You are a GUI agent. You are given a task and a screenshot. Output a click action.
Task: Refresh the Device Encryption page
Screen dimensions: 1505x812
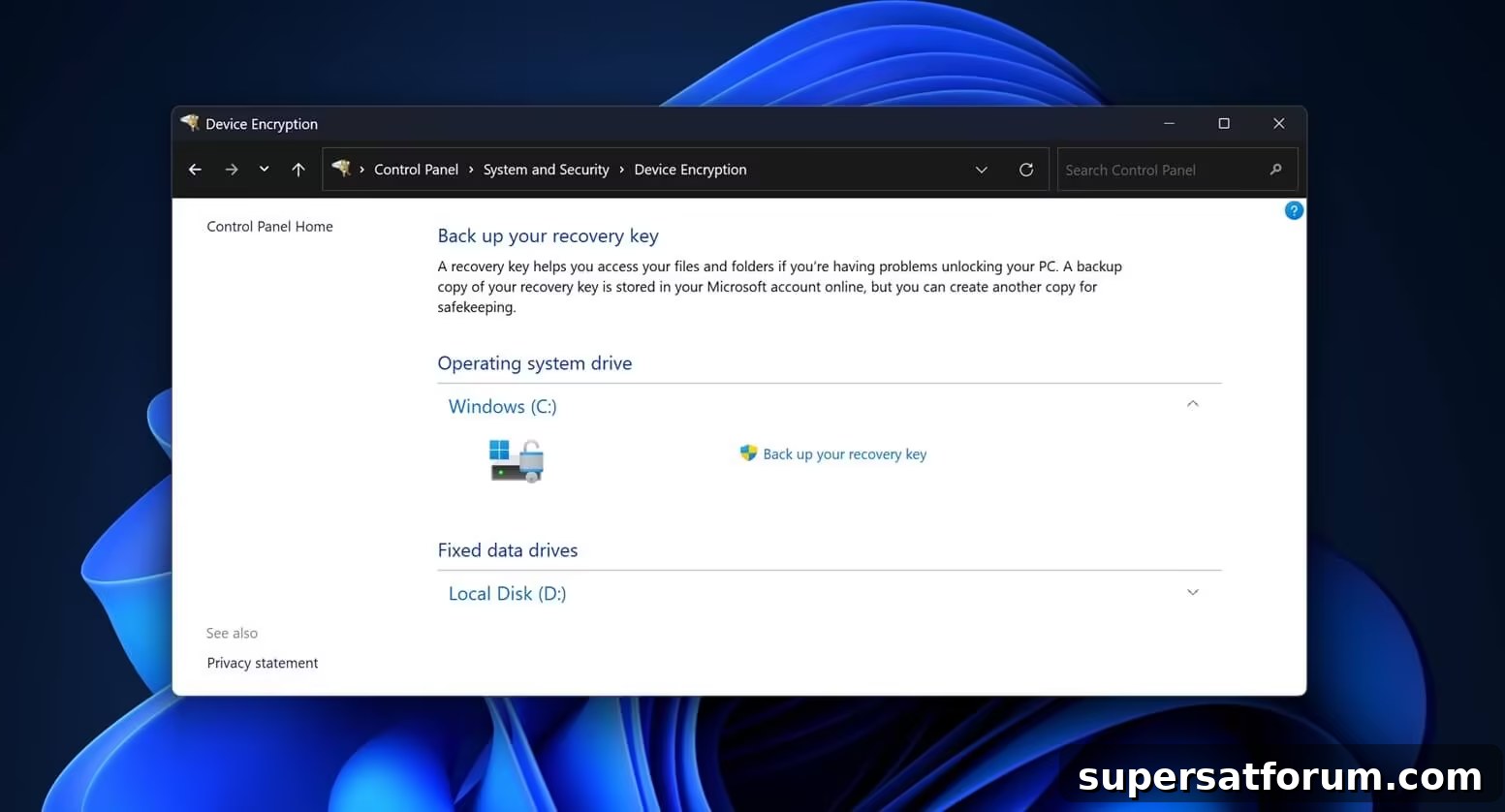pos(1026,170)
